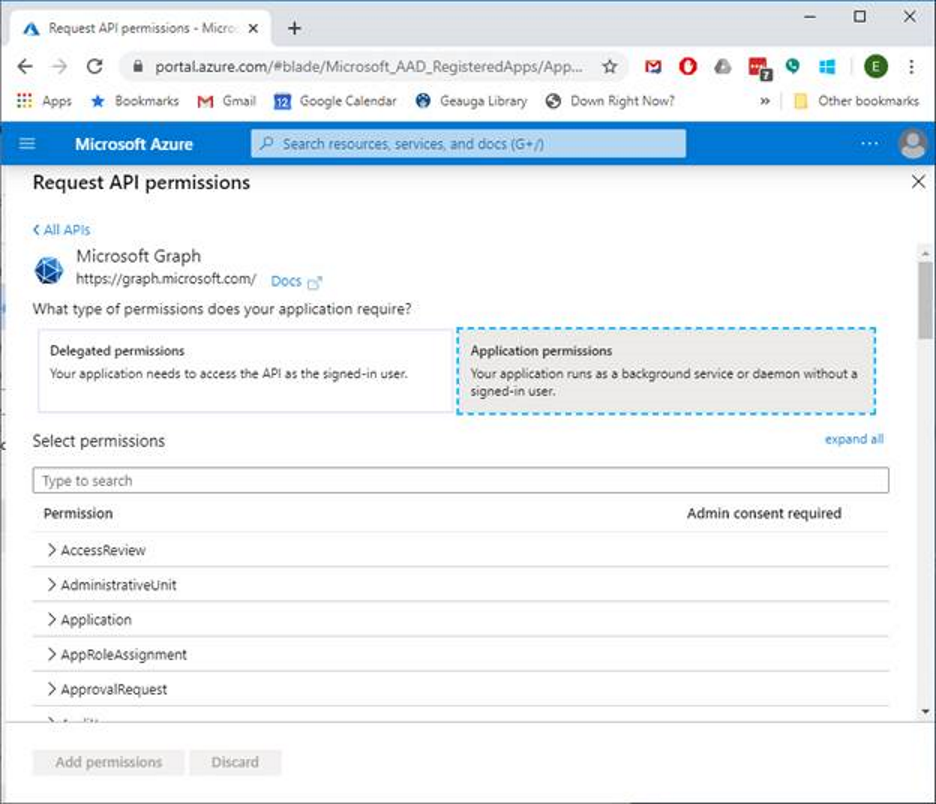936x804 pixels.
Task: Open the Gmail bookmark
Action: (x=227, y=101)
